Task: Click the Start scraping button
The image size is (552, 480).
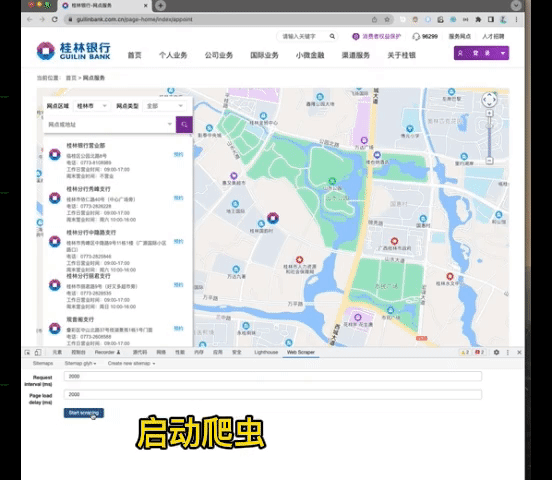Action: coord(84,413)
